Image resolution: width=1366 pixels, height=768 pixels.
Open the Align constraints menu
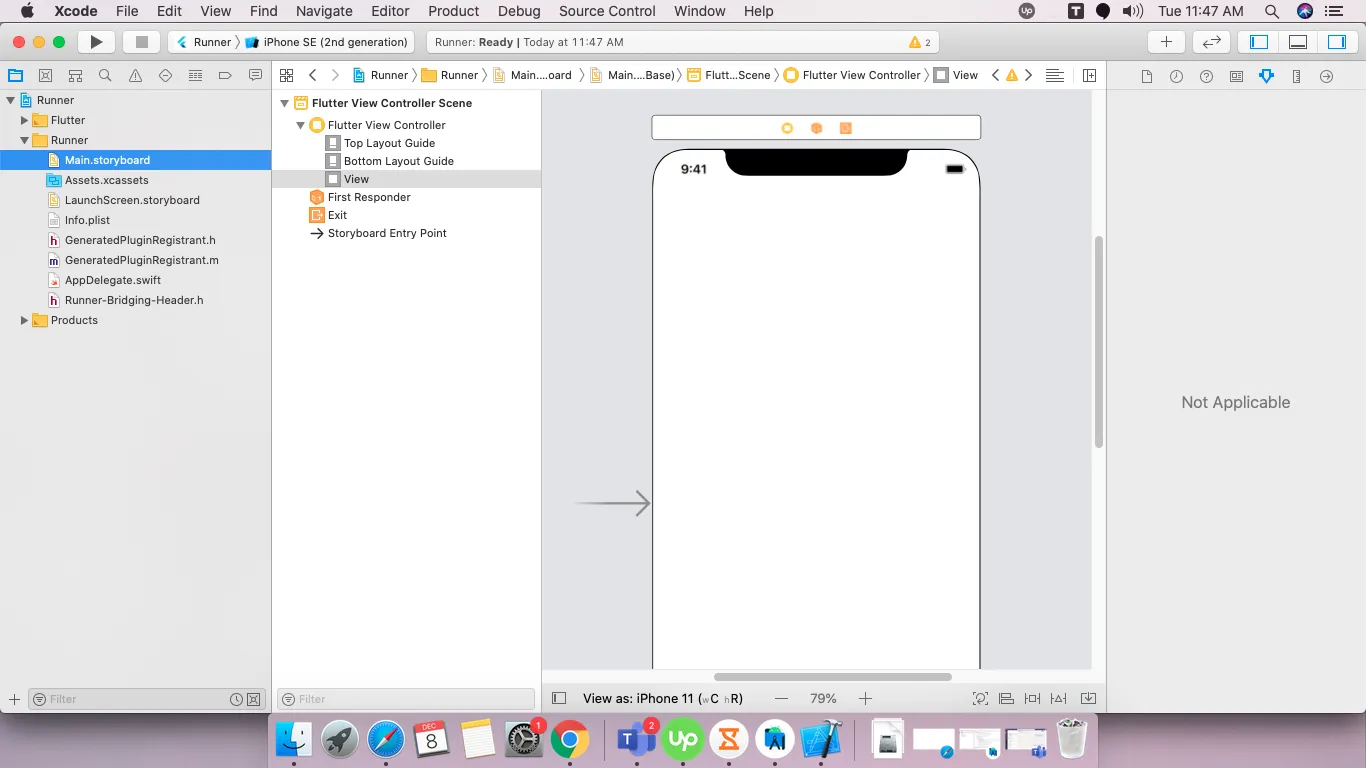[x=1007, y=698]
